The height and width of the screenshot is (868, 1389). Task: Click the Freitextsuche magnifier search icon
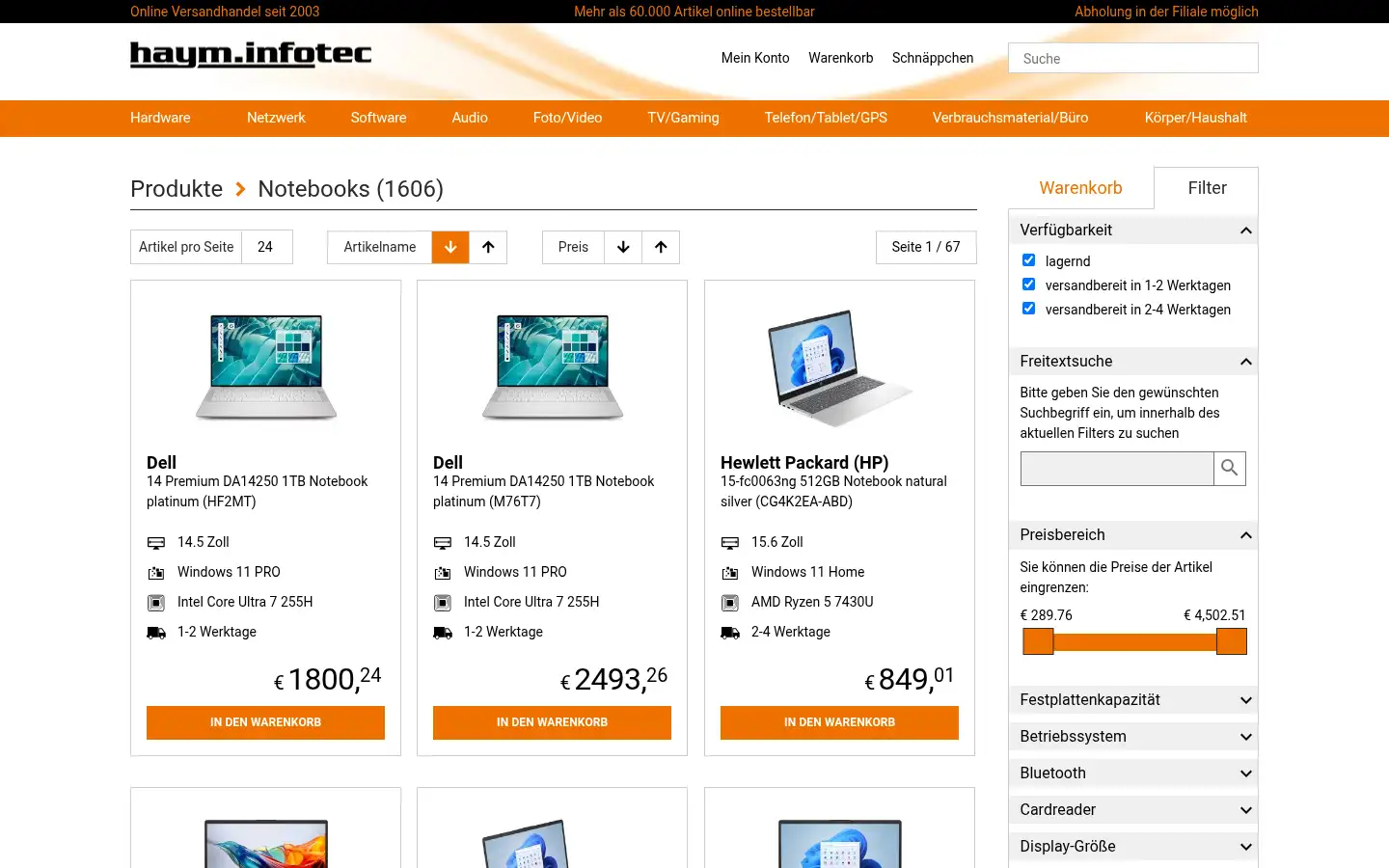(x=1229, y=468)
